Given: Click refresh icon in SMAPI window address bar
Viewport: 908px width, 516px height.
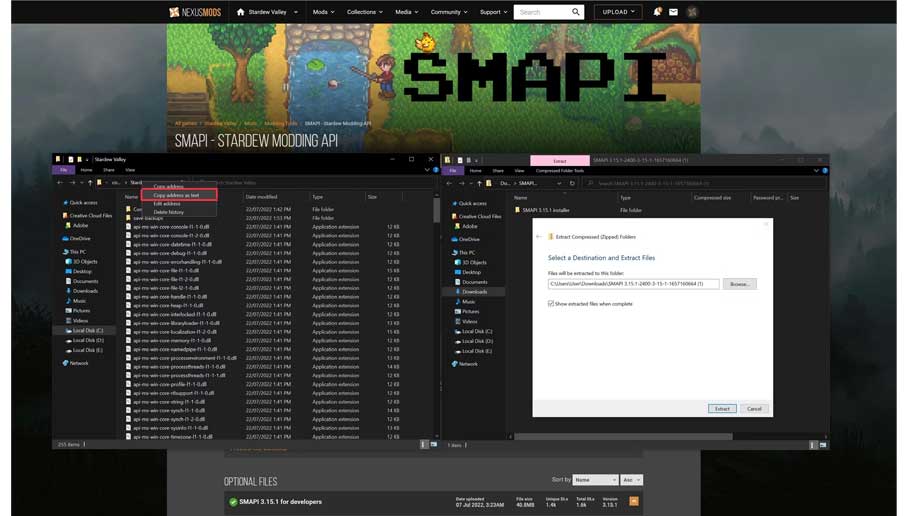Looking at the screenshot, I should 572,183.
